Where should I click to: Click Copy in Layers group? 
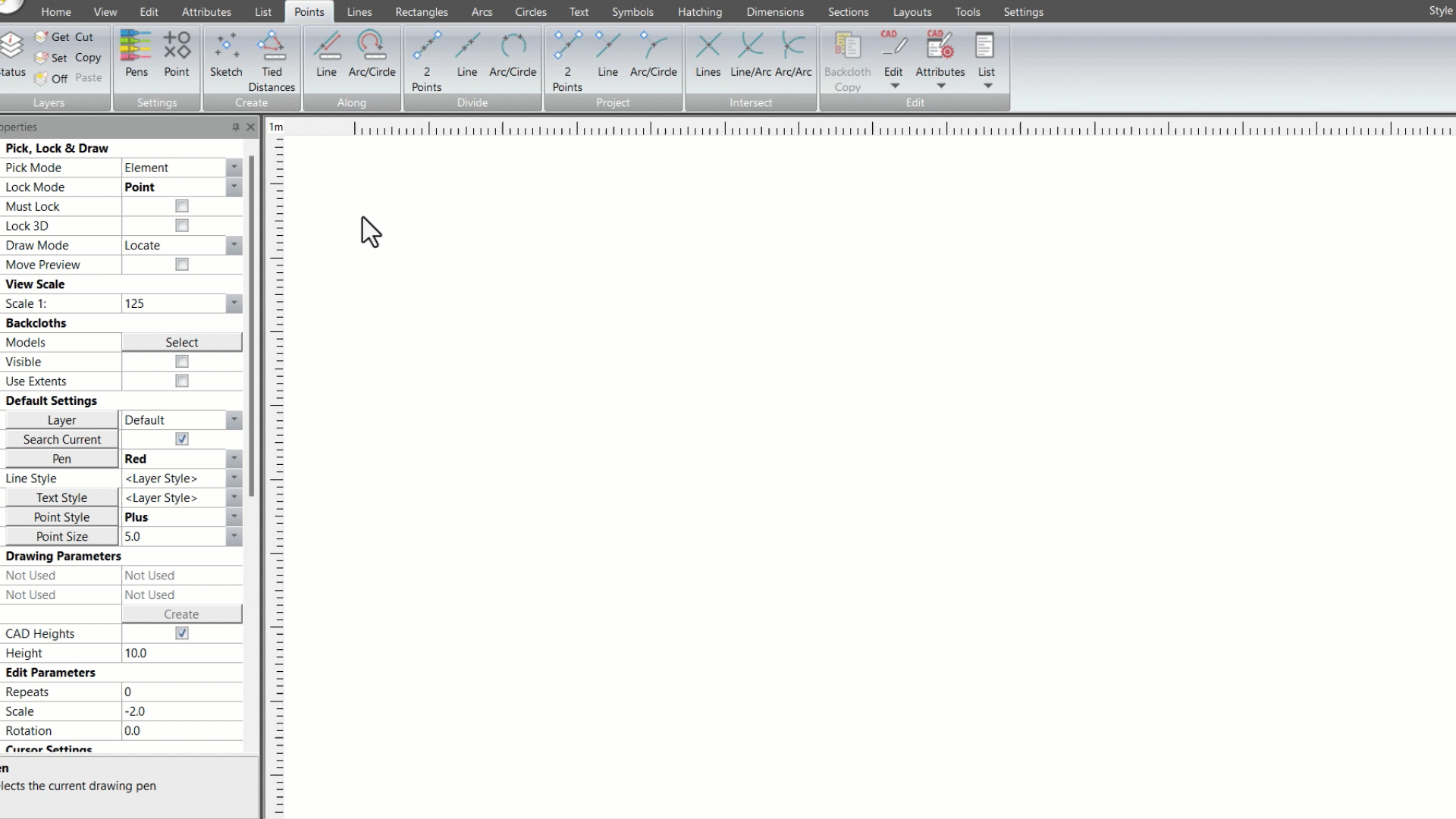tap(88, 58)
